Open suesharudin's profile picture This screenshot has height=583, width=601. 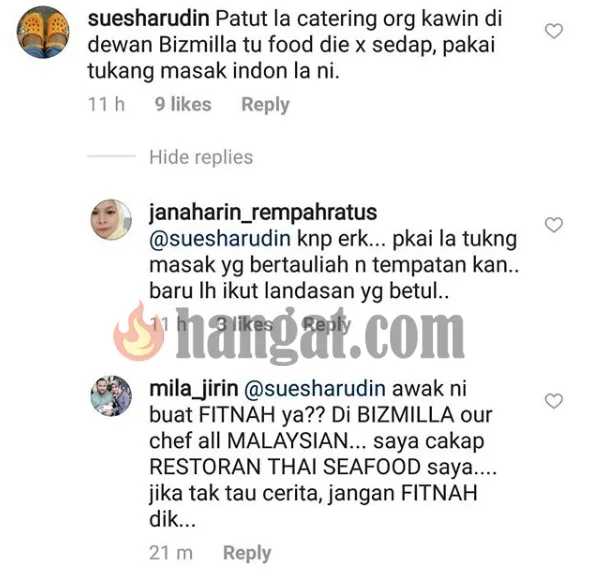coord(43,32)
